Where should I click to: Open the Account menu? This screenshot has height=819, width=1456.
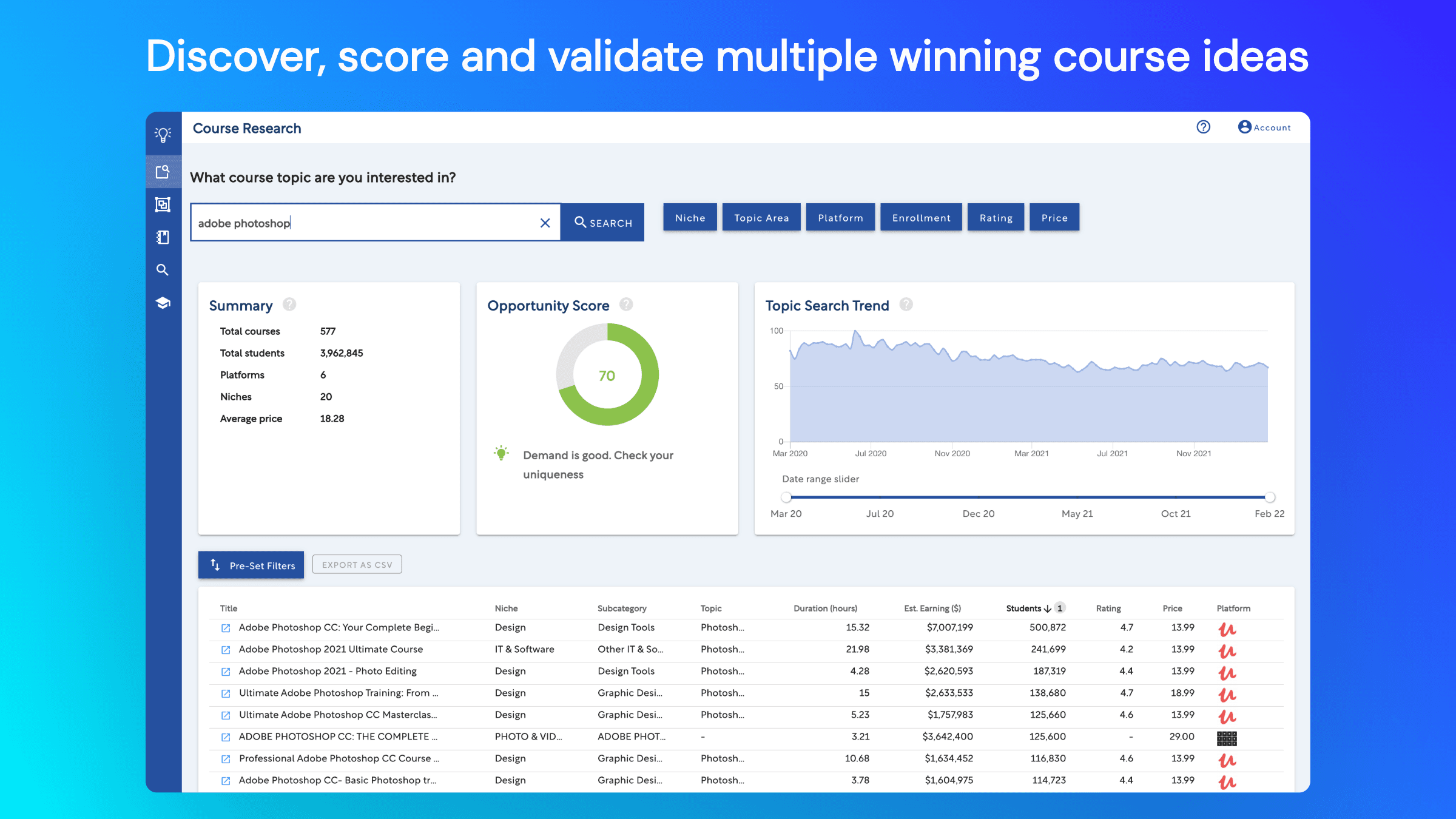1264,127
